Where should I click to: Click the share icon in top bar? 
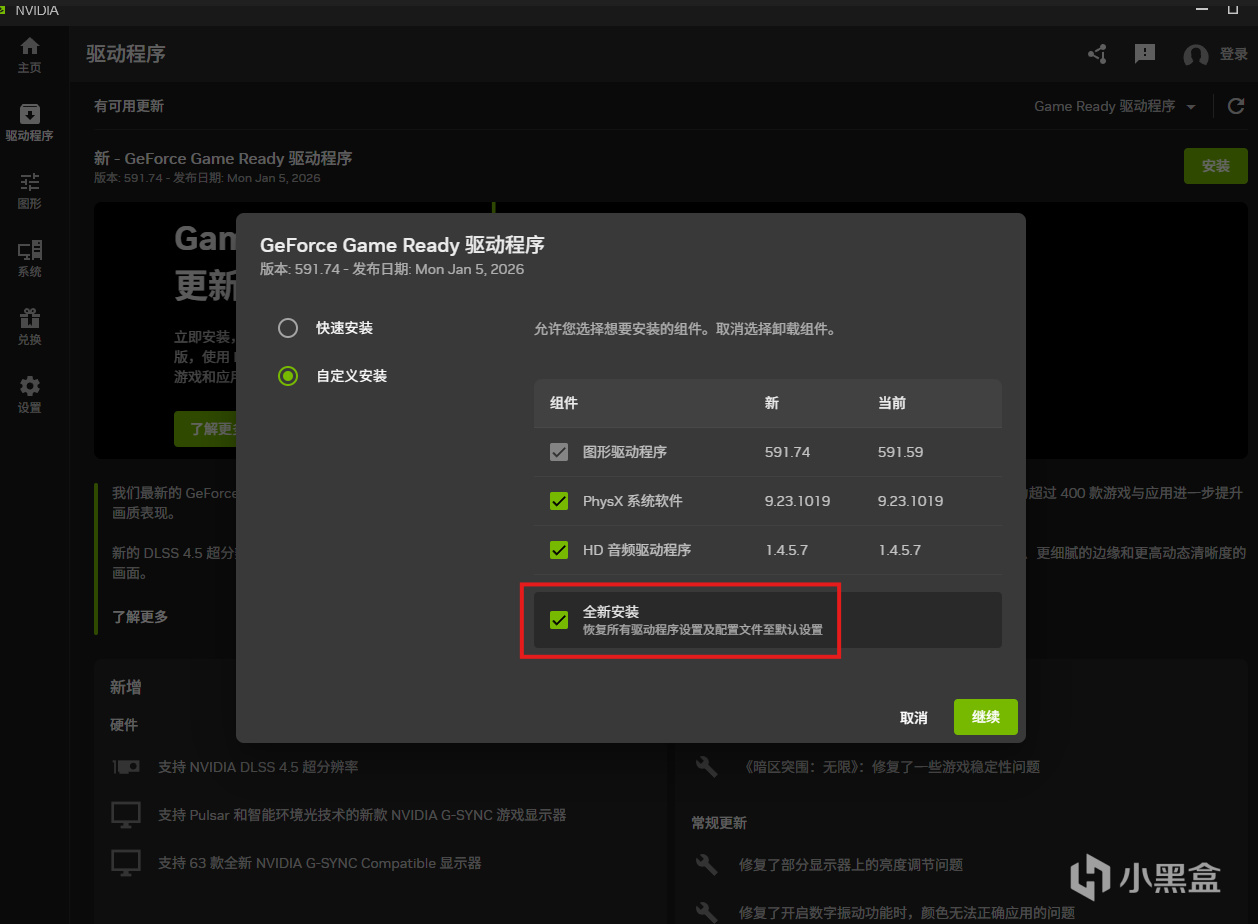point(1097,54)
